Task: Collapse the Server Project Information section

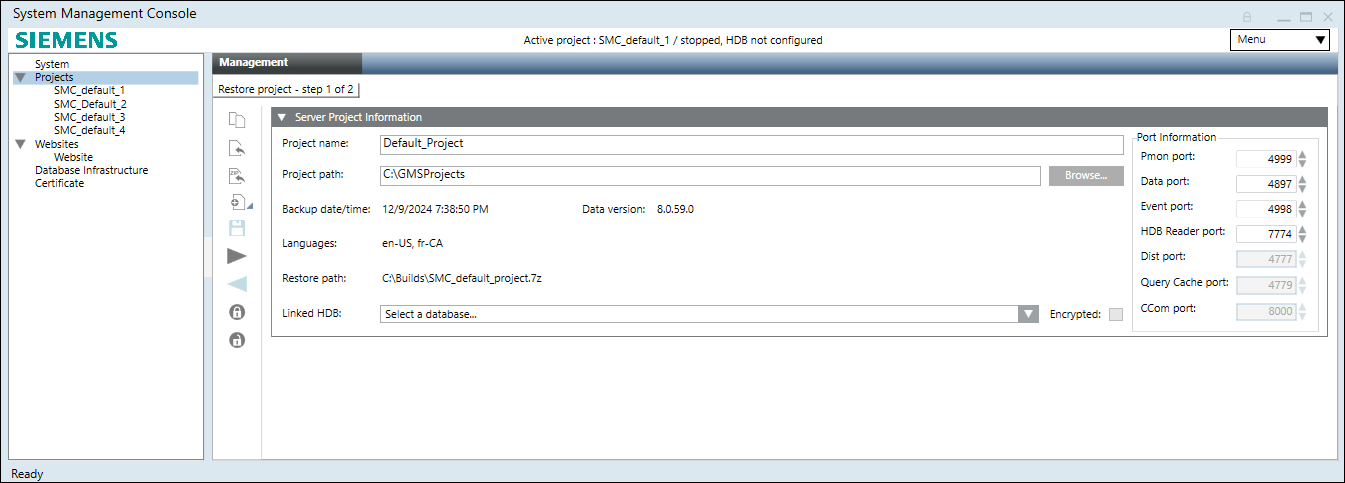Action: click(282, 117)
